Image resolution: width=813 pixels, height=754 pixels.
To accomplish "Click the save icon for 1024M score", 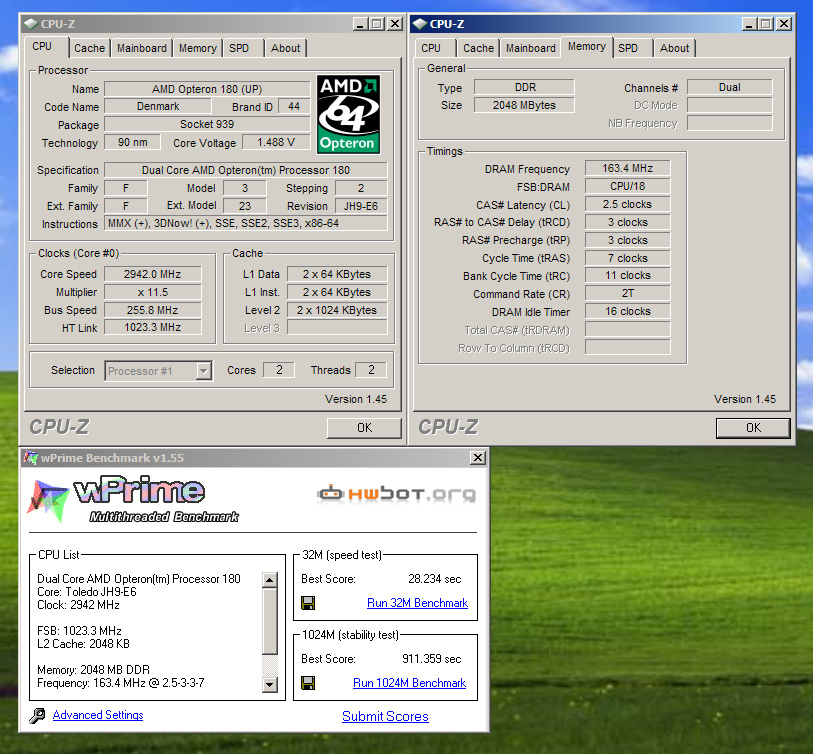I will pyautogui.click(x=308, y=682).
